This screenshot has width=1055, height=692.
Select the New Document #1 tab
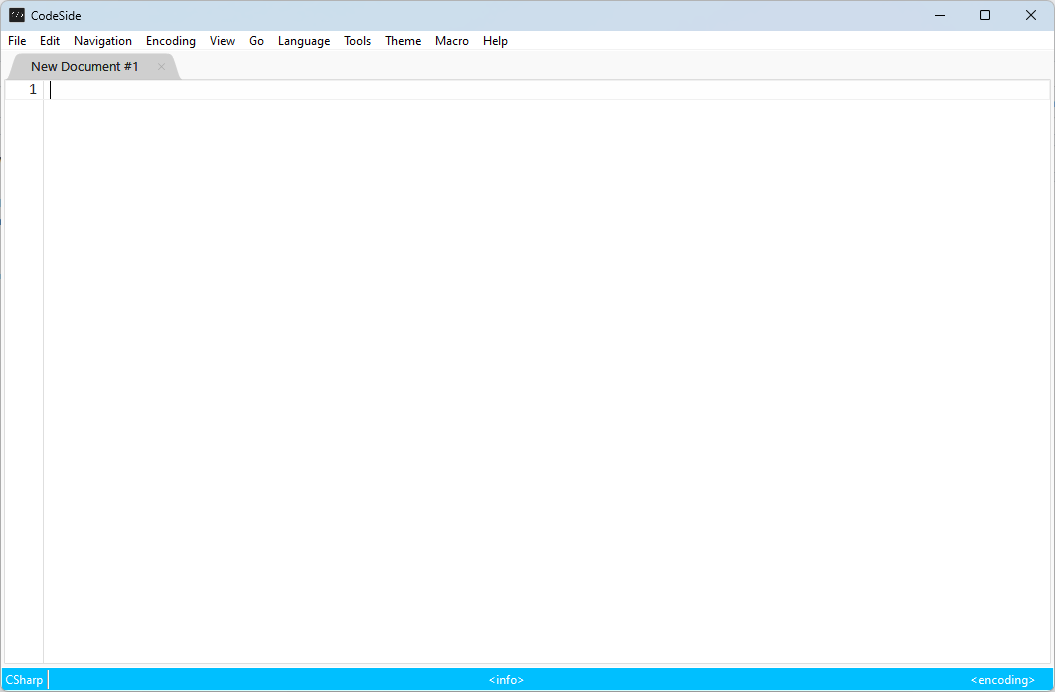pos(85,66)
